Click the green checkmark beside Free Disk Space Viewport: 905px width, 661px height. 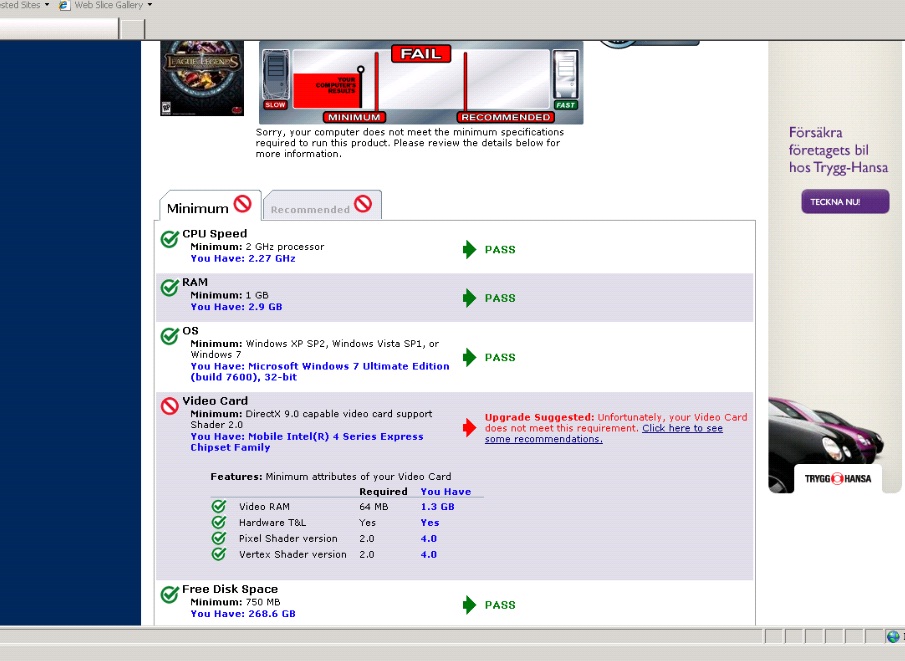(170, 594)
